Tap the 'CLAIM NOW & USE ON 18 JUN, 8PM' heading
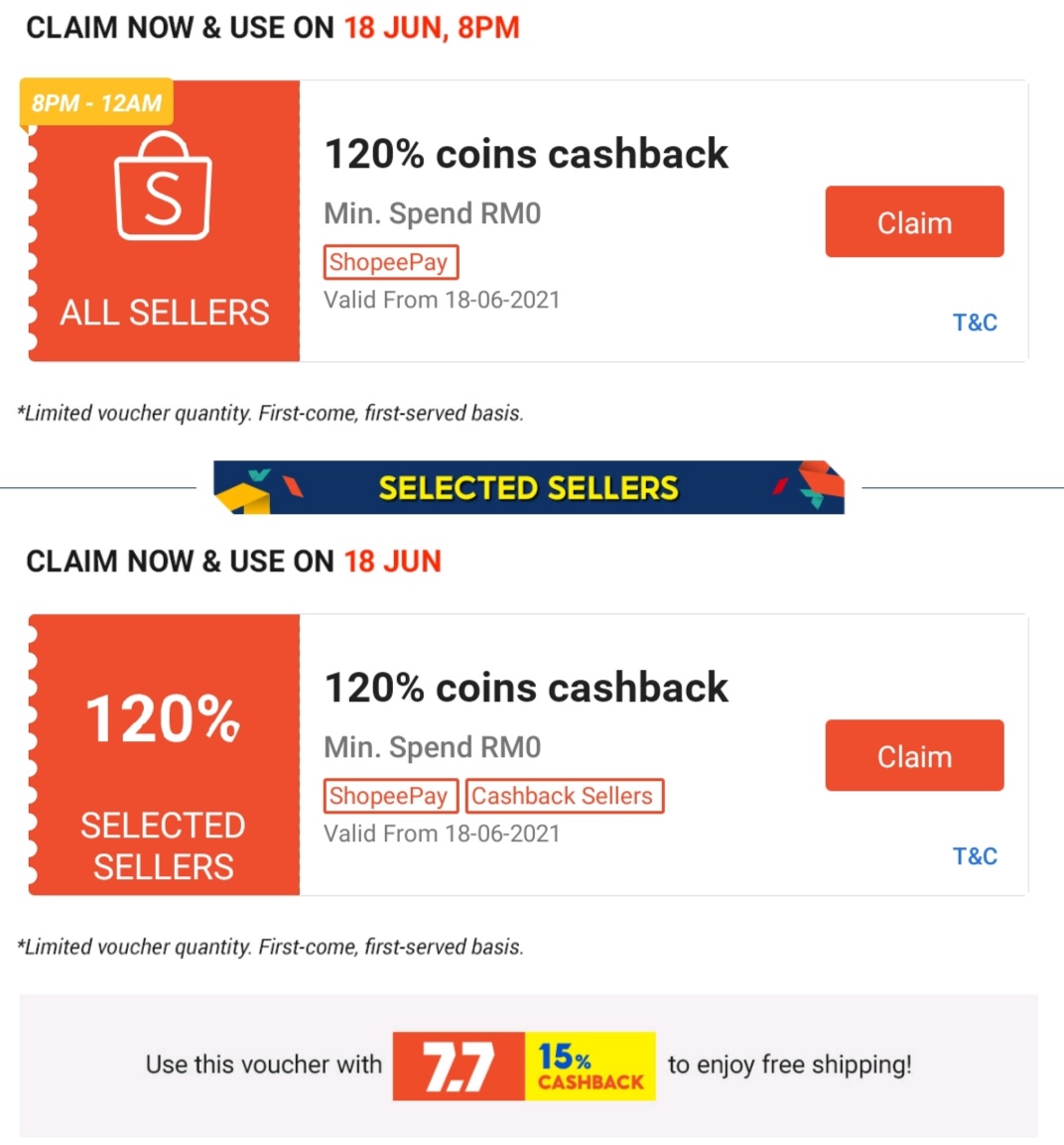Viewport: 1064px width, 1145px height. coord(273,28)
